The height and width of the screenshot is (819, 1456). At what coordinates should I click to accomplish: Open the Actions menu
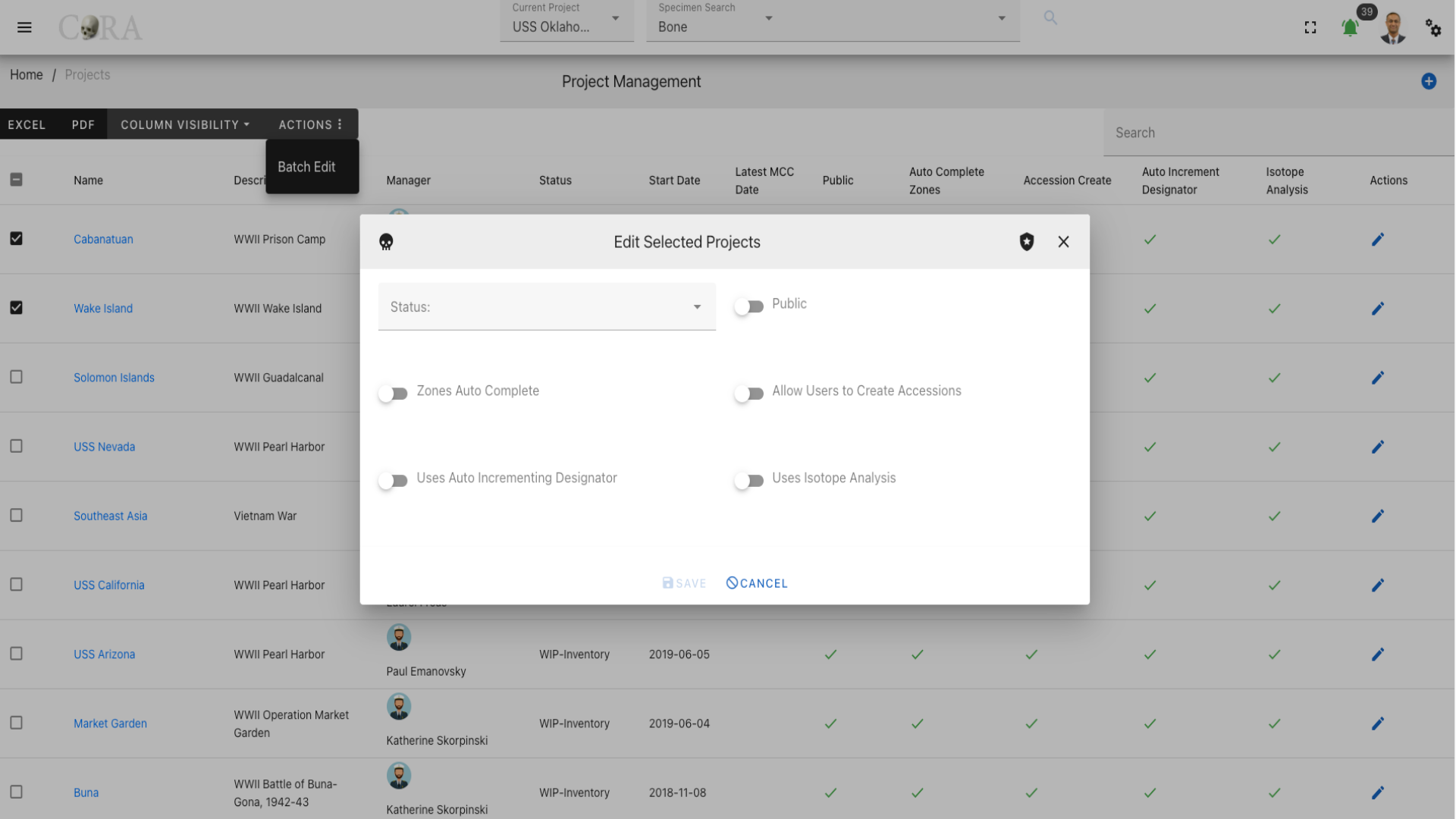(310, 124)
